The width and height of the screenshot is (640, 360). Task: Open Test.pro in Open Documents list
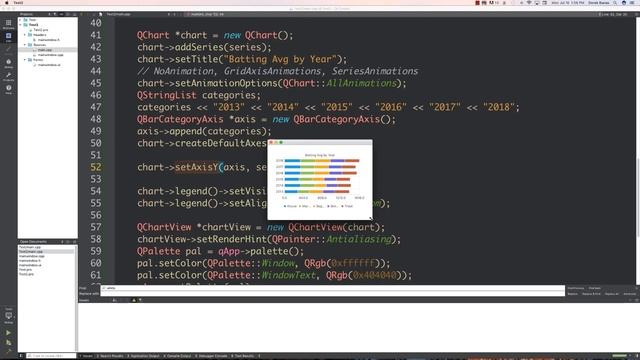(x=25, y=270)
